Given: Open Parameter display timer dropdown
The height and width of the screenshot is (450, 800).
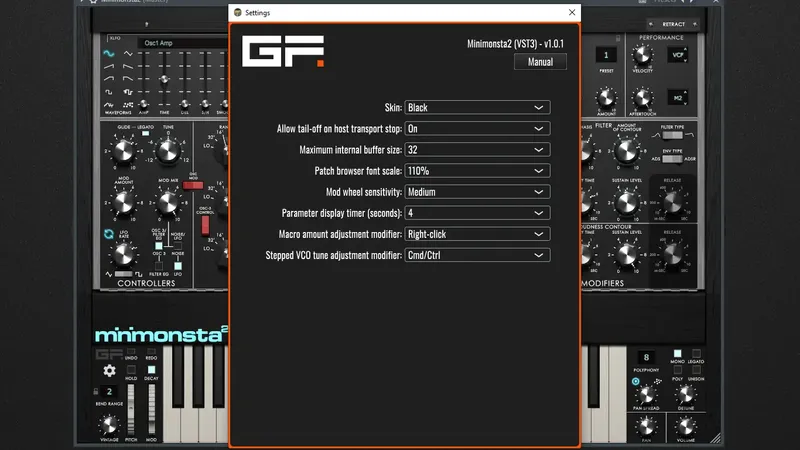Looking at the screenshot, I should point(477,213).
